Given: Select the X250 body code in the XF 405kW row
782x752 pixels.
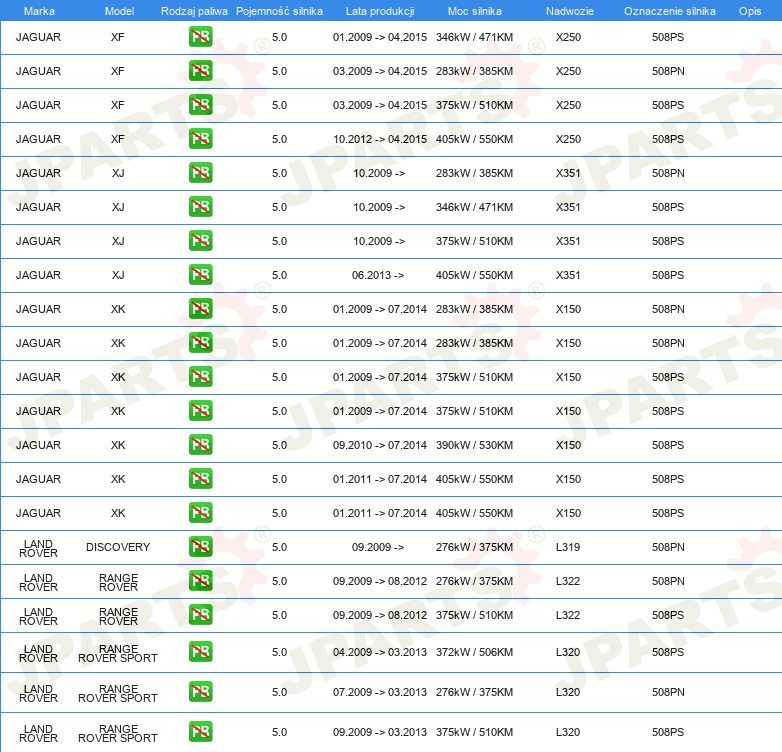Looking at the screenshot, I should pos(568,139).
